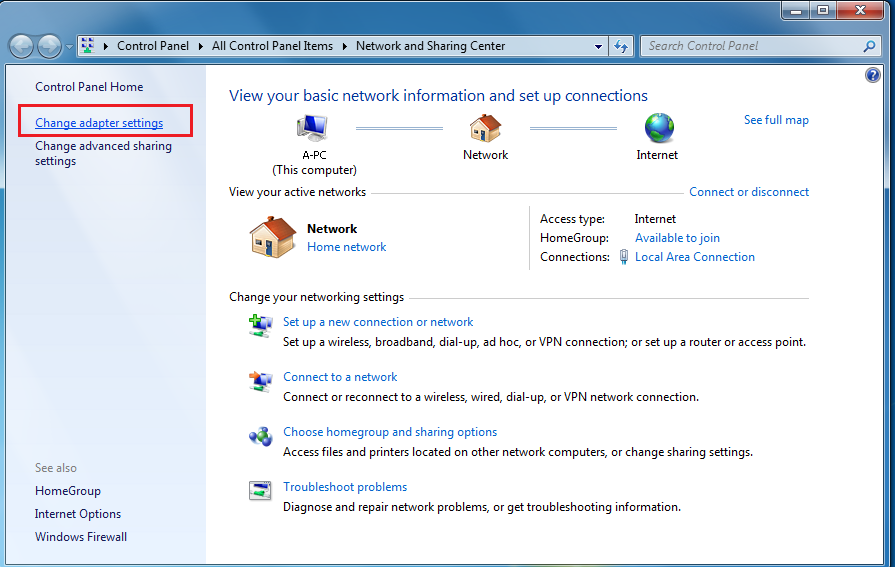Click the Search Control Panel field

click(750, 46)
